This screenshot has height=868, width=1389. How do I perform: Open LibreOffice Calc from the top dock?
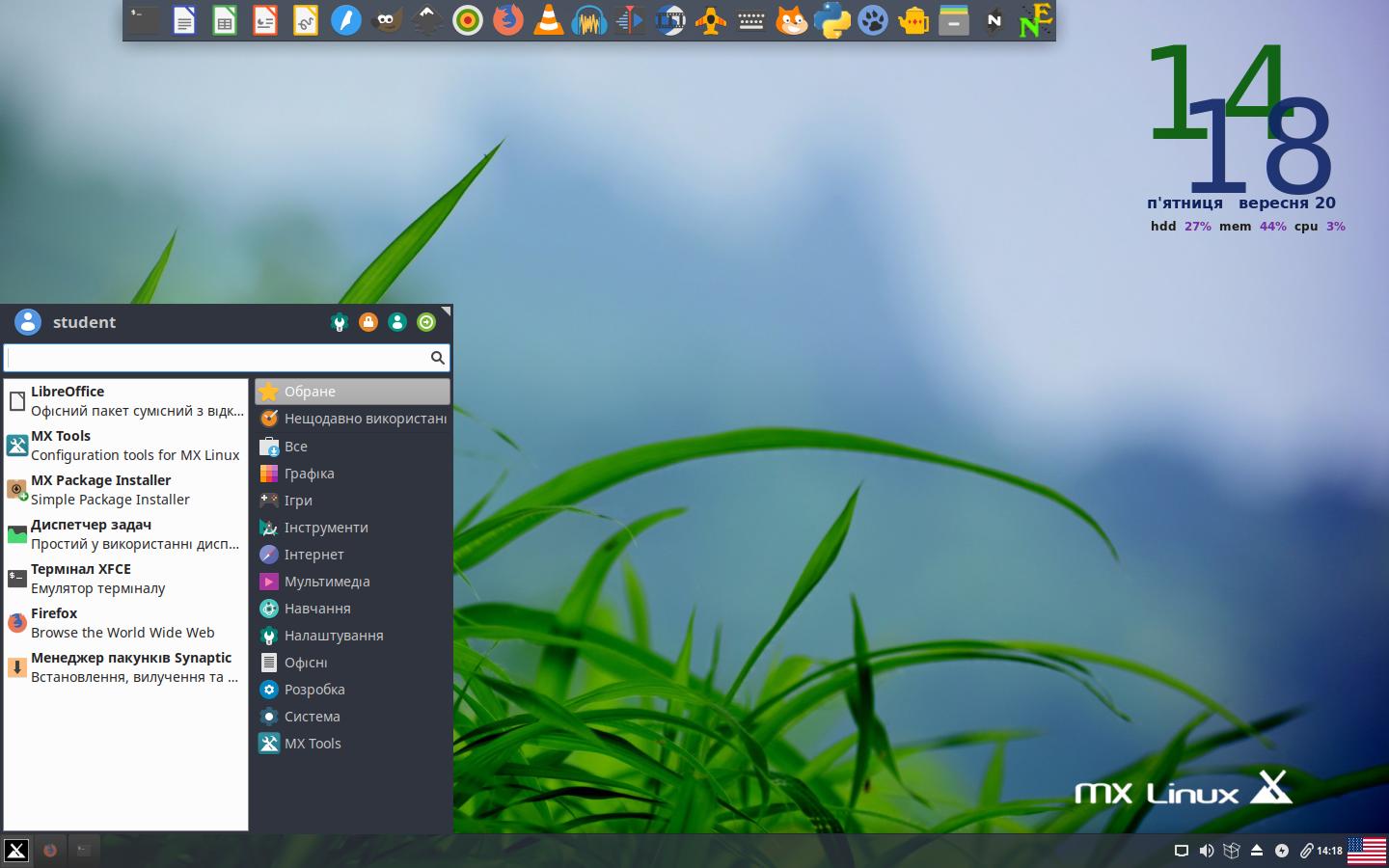click(224, 20)
